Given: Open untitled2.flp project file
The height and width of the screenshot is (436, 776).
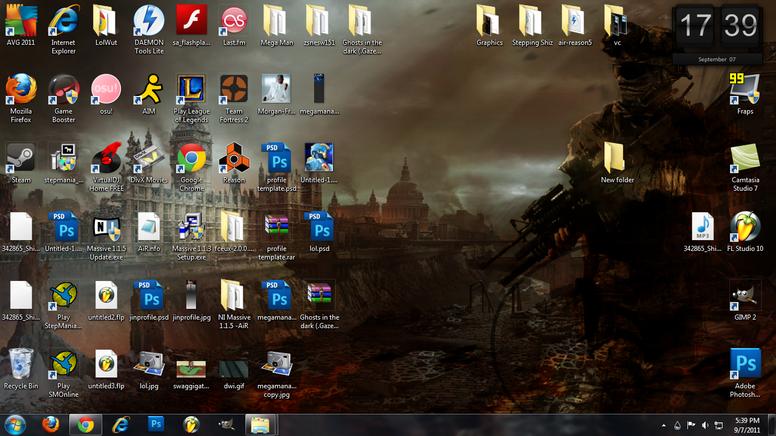Looking at the screenshot, I should click(x=106, y=300).
